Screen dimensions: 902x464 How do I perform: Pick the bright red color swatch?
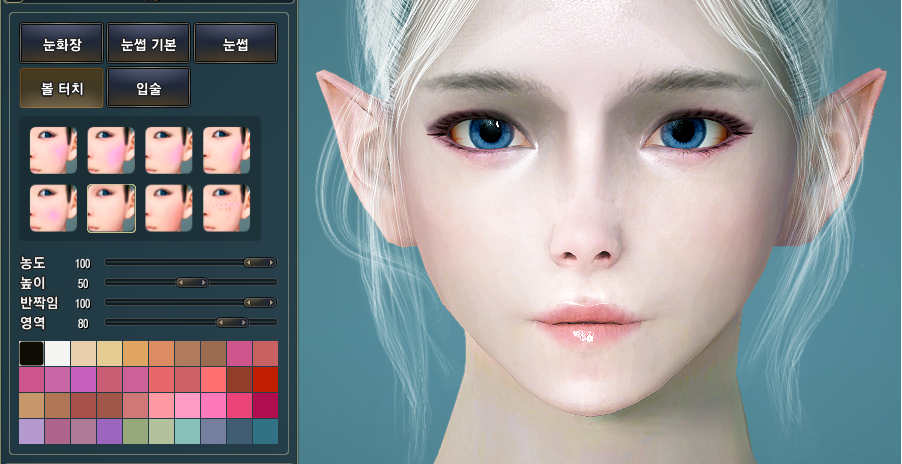pos(265,379)
